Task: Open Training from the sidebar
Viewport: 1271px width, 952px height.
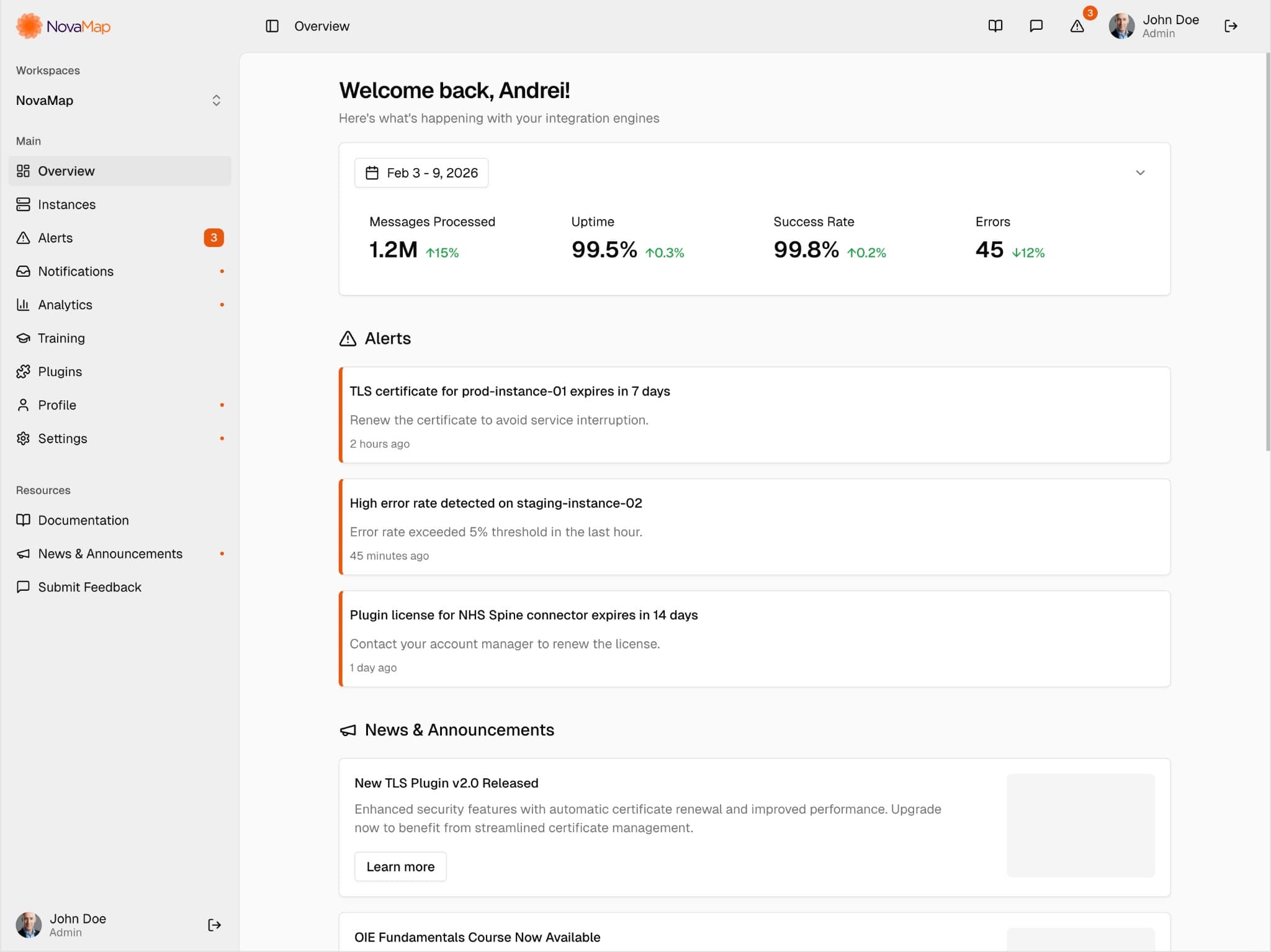Action: tap(61, 338)
